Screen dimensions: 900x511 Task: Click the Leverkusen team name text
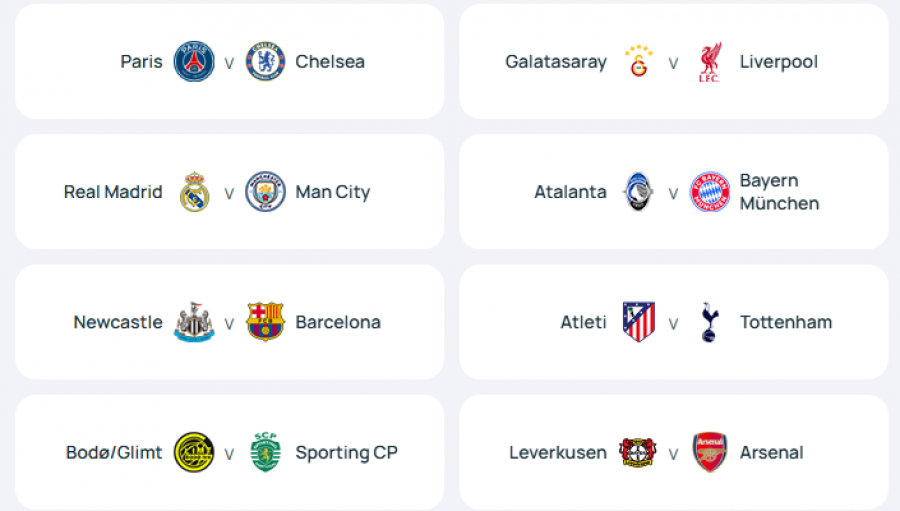(558, 453)
